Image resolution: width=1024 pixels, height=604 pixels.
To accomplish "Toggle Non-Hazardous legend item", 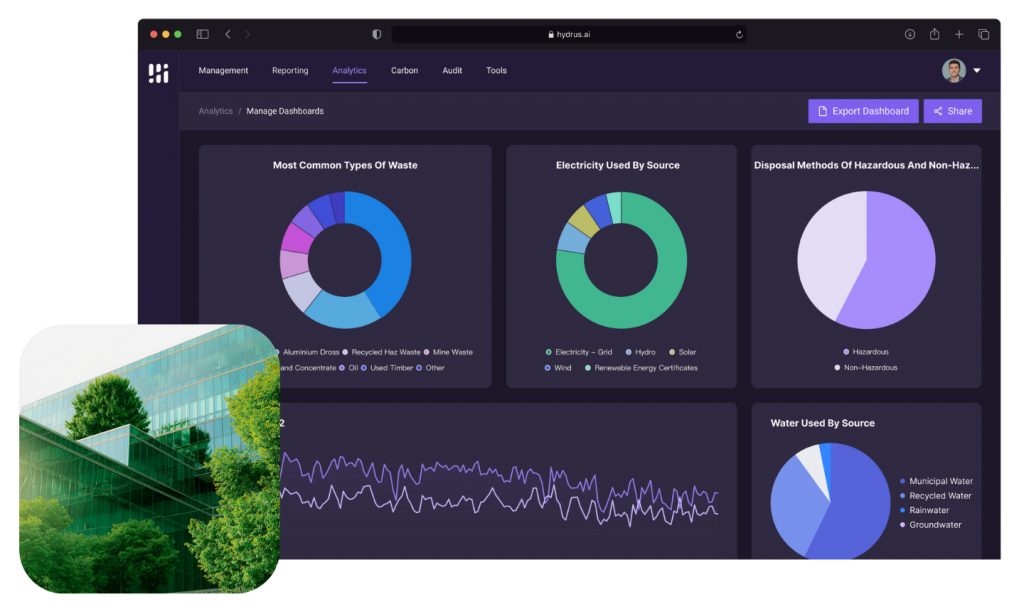I will pos(866,368).
